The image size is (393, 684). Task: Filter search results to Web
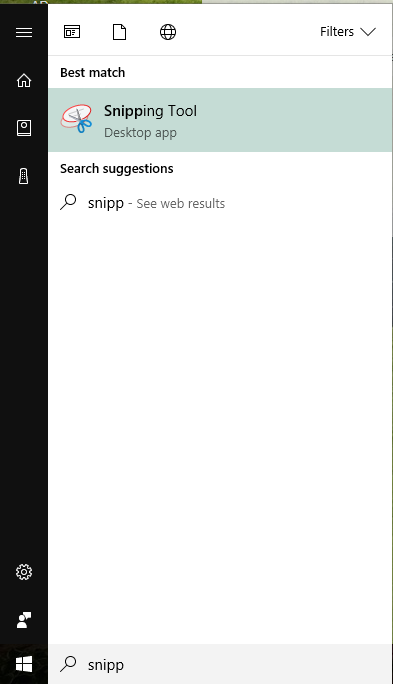click(x=168, y=32)
